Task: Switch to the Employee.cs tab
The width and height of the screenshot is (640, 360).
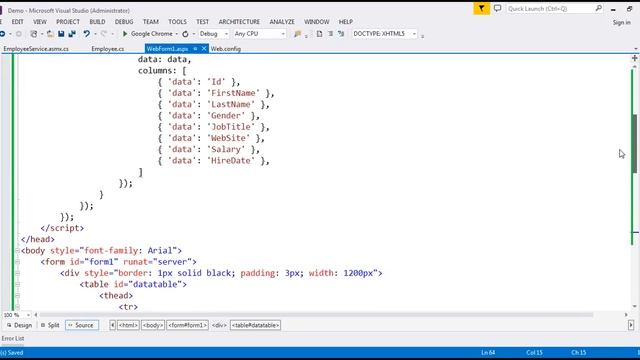Action: coord(107,49)
